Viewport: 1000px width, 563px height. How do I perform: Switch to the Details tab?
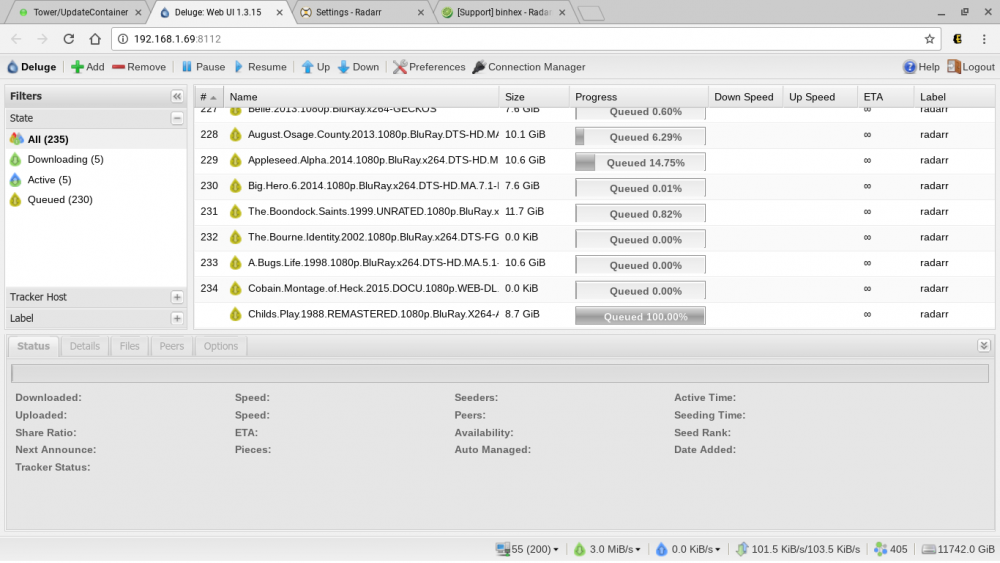point(84,346)
